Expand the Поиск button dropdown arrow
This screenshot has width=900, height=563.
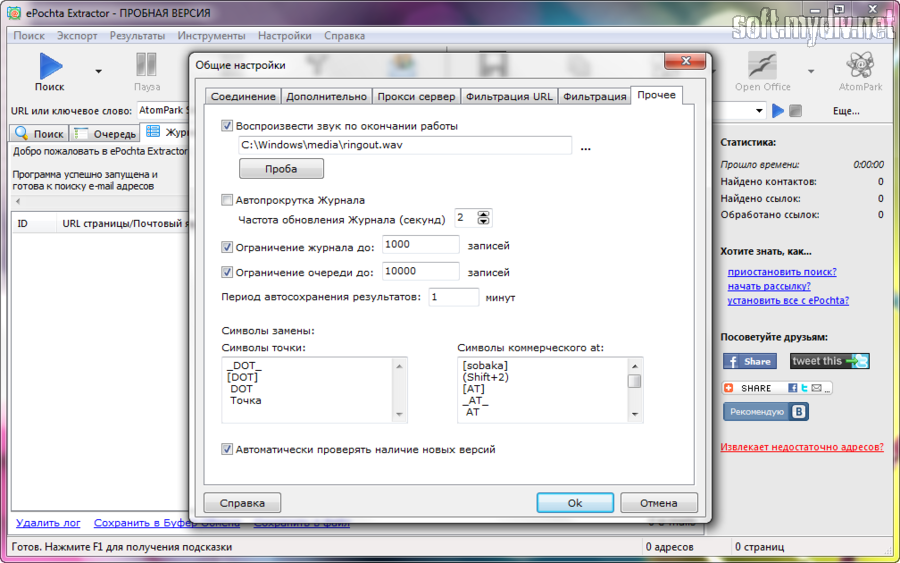tap(98, 71)
